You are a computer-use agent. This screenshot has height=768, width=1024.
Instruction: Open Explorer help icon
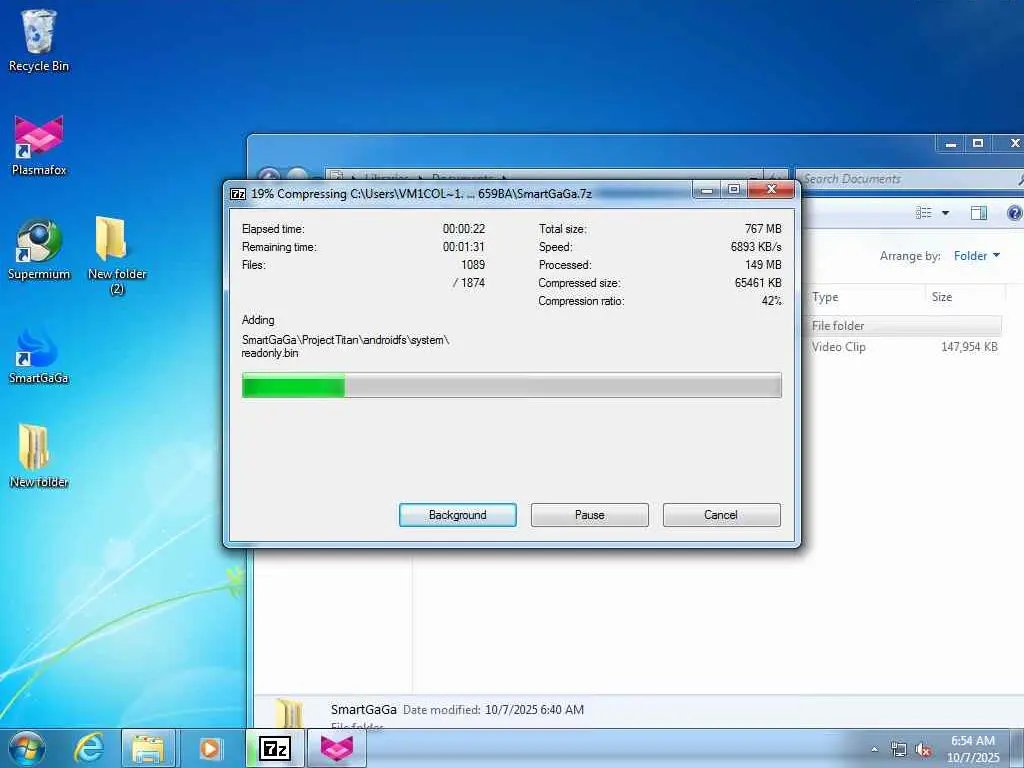pos(1014,213)
